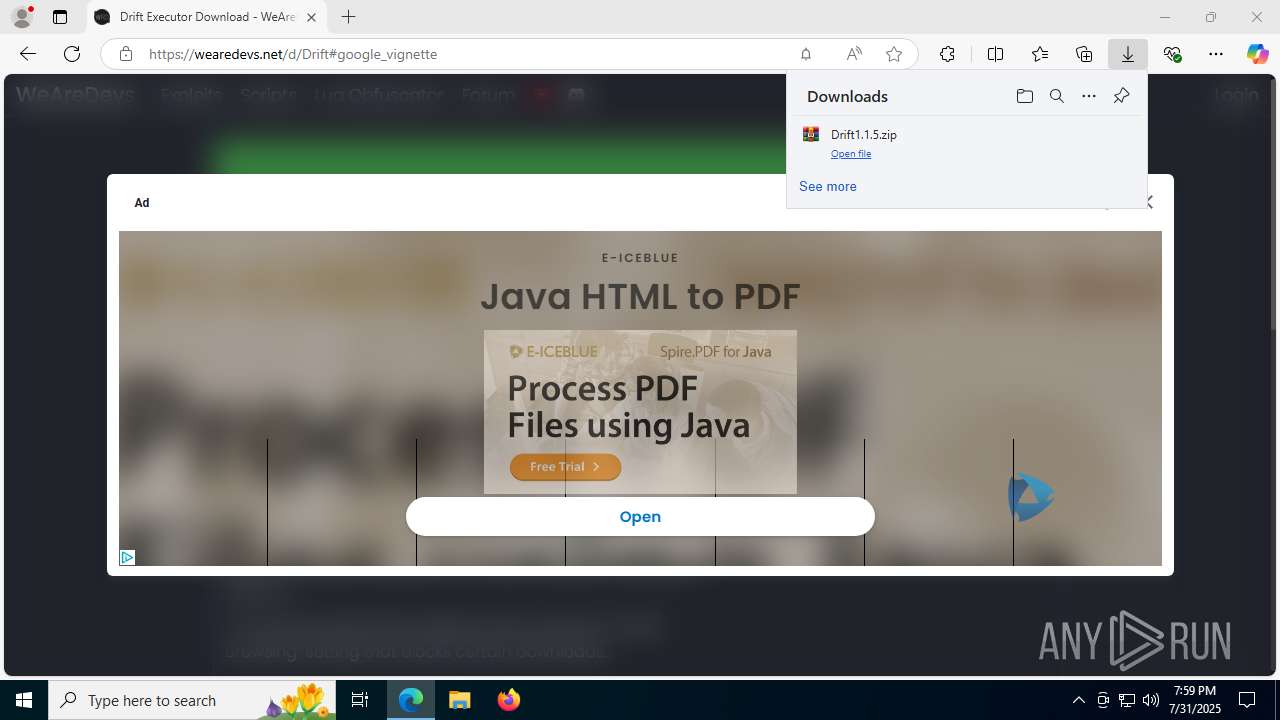Launch Copilot from toolbar icon
The image size is (1280, 720).
[x=1257, y=54]
